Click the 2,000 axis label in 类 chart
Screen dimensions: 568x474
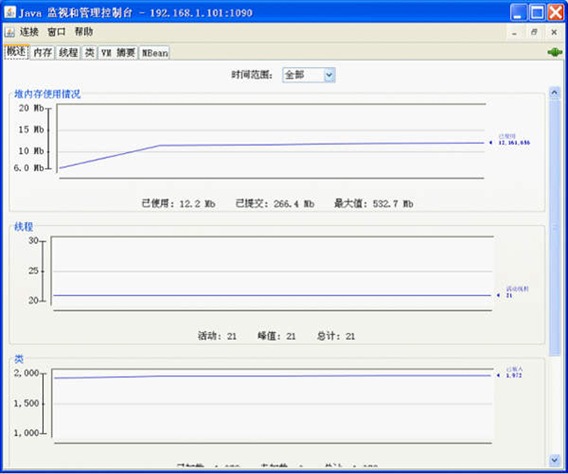tap(26, 373)
